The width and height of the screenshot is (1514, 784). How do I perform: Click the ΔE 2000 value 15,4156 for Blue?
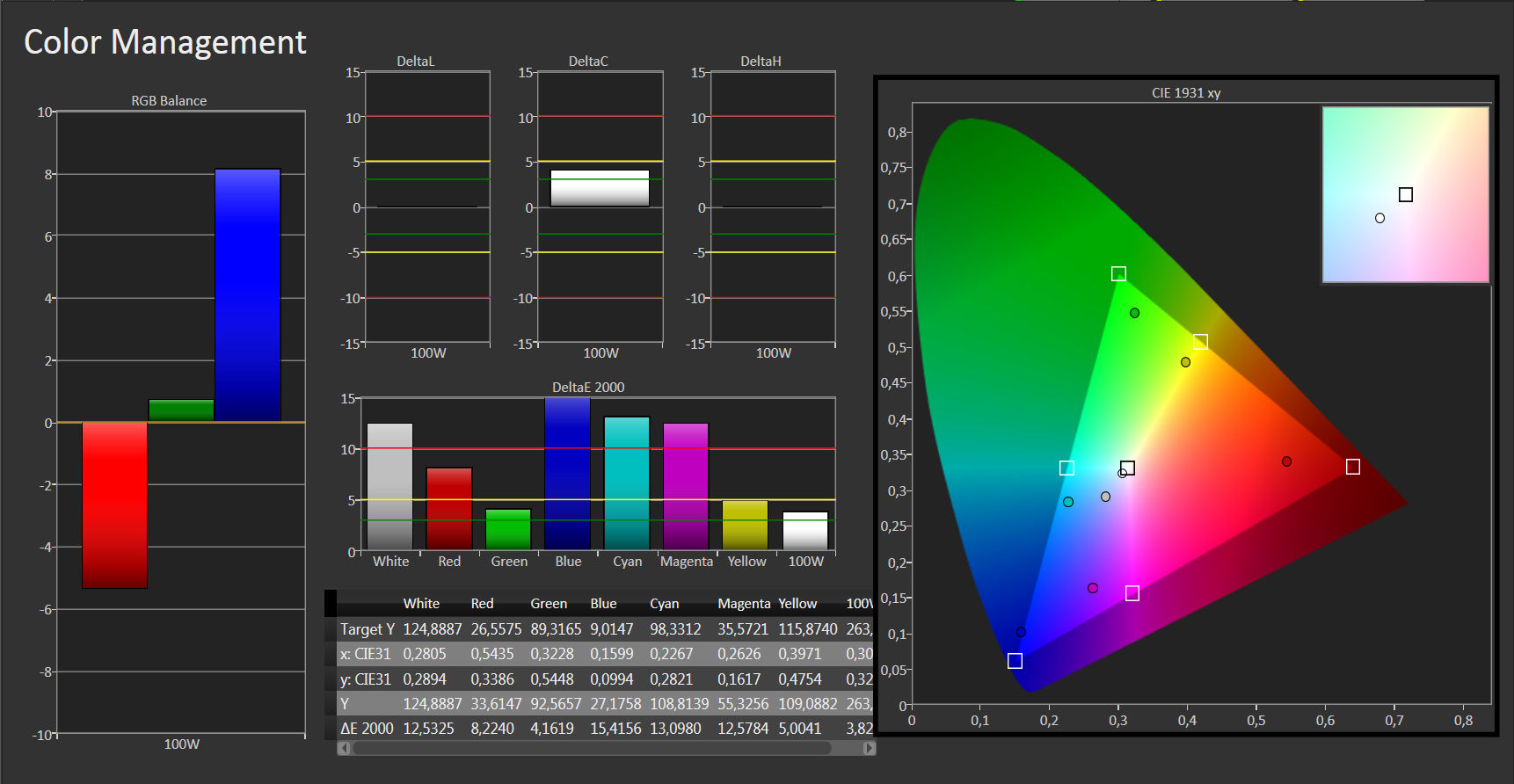click(615, 729)
